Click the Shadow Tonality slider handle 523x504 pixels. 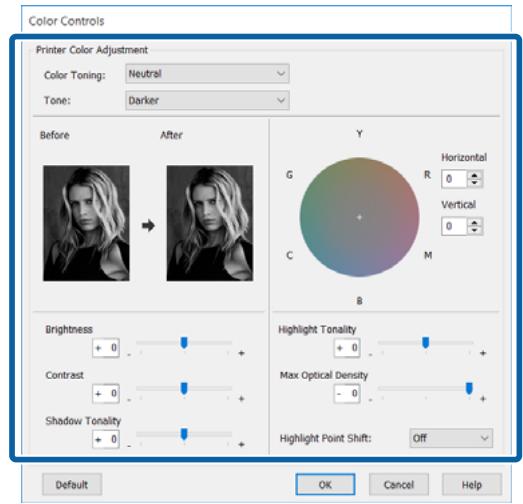click(x=184, y=434)
